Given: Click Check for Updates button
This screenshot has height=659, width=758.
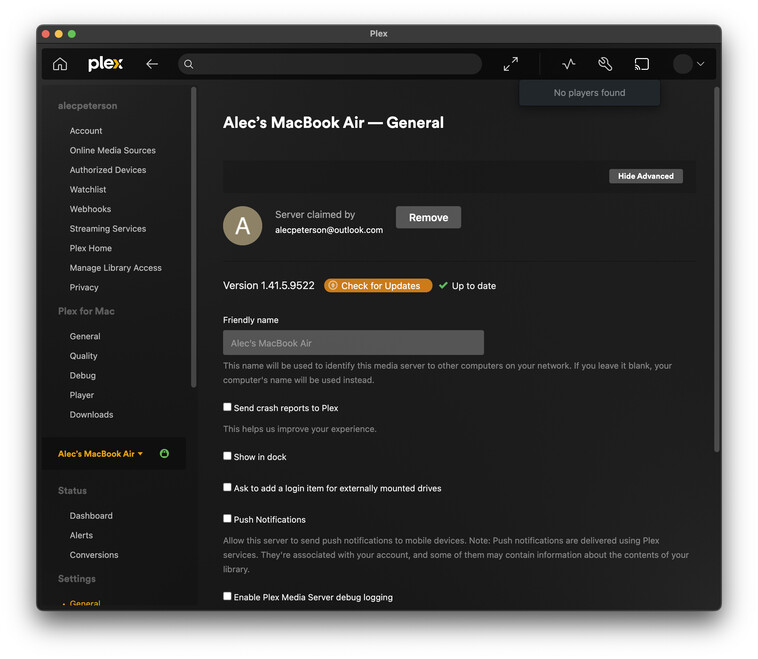Looking at the screenshot, I should coord(378,285).
